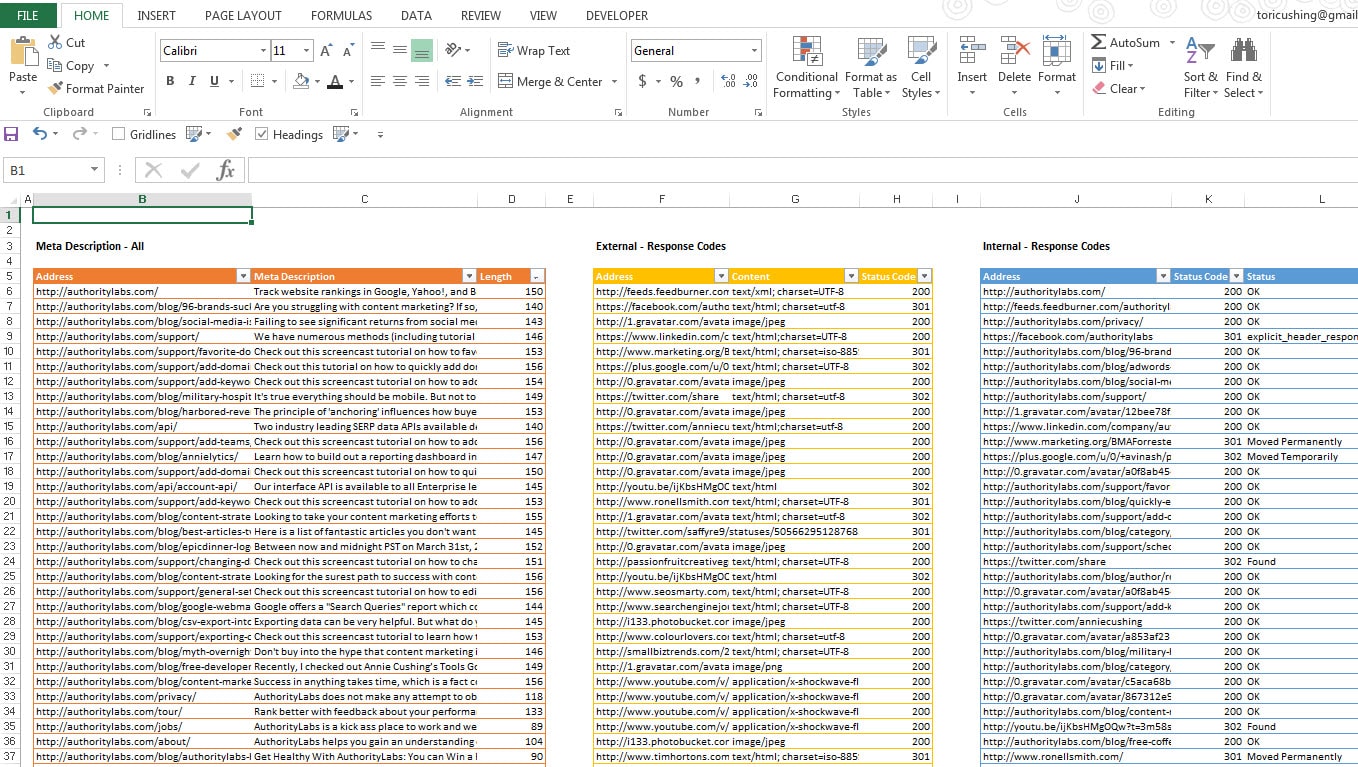Select column C header
Image resolution: width=1358 pixels, height=767 pixels.
pyautogui.click(x=364, y=199)
